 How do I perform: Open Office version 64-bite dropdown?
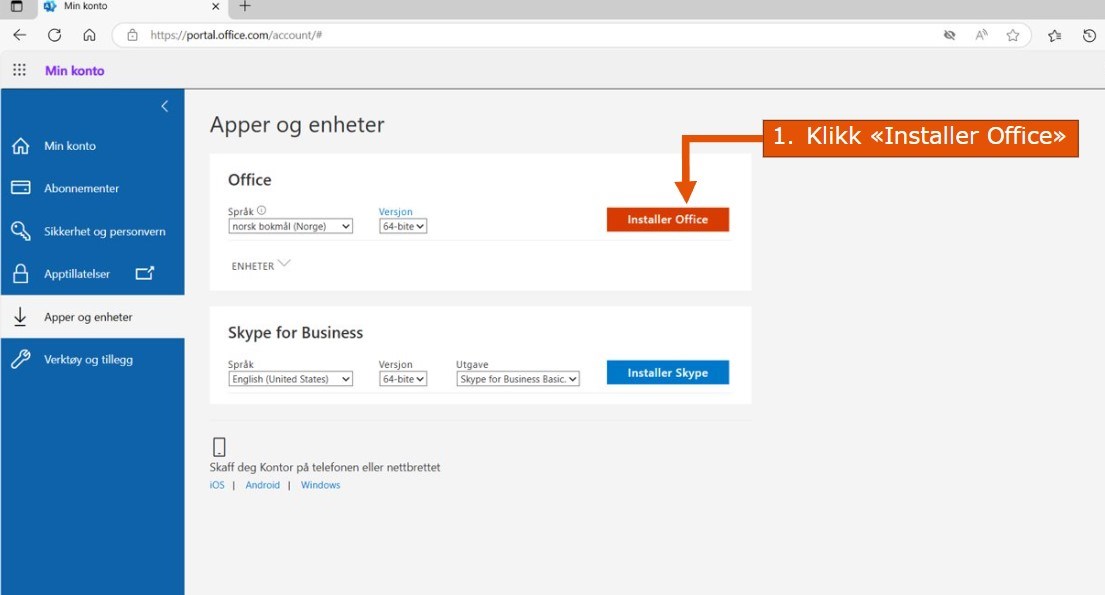403,226
